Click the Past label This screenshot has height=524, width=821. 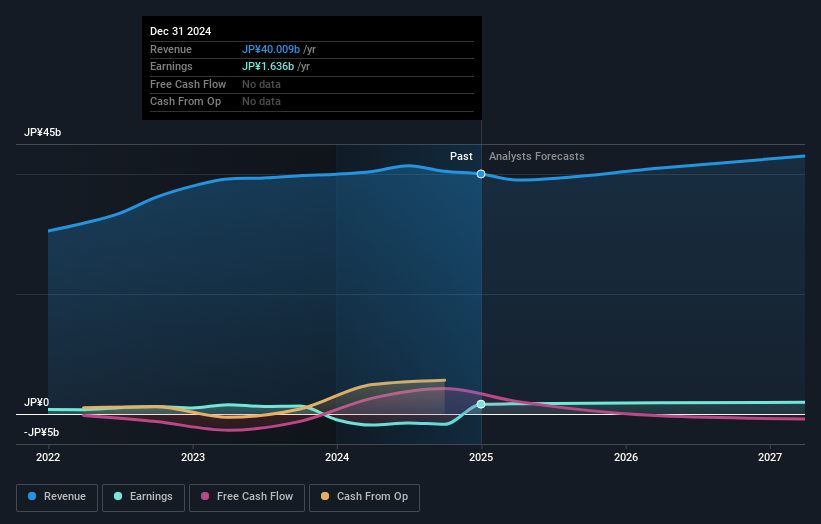click(x=461, y=156)
